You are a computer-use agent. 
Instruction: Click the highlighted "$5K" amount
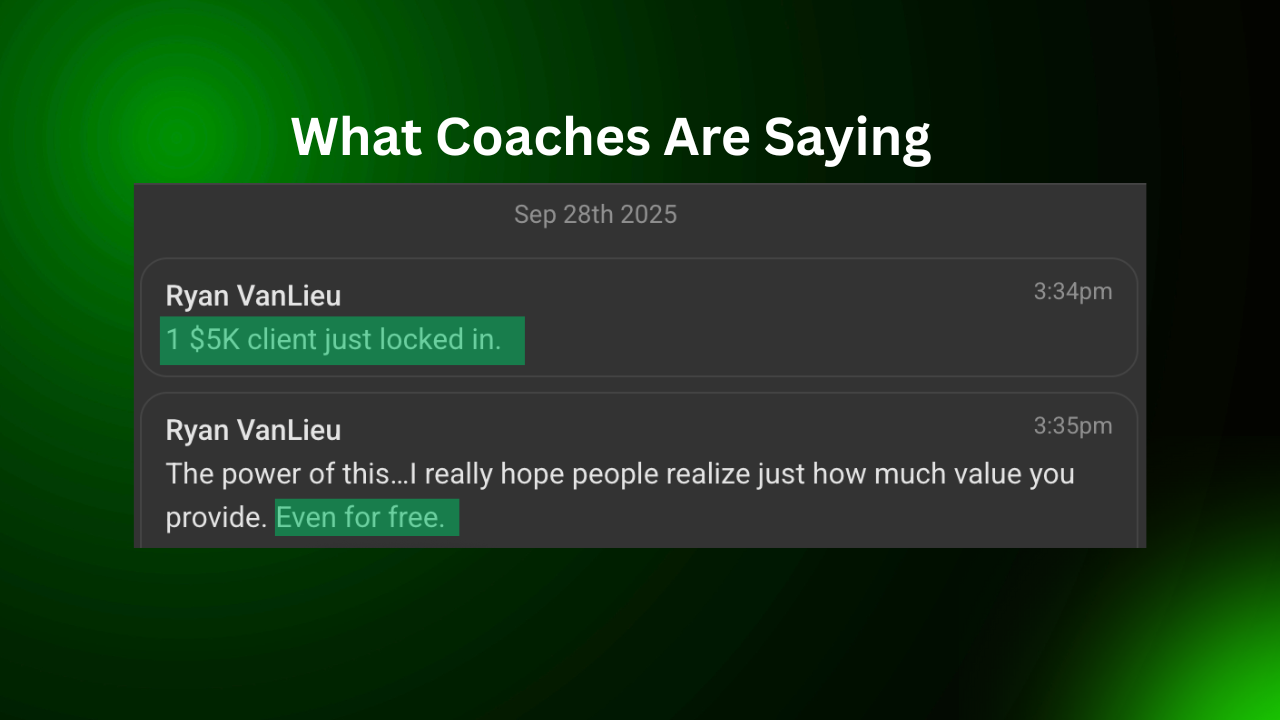214,340
